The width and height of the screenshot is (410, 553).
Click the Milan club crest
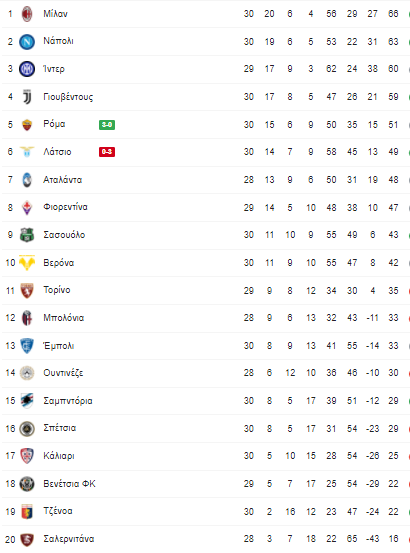click(27, 14)
